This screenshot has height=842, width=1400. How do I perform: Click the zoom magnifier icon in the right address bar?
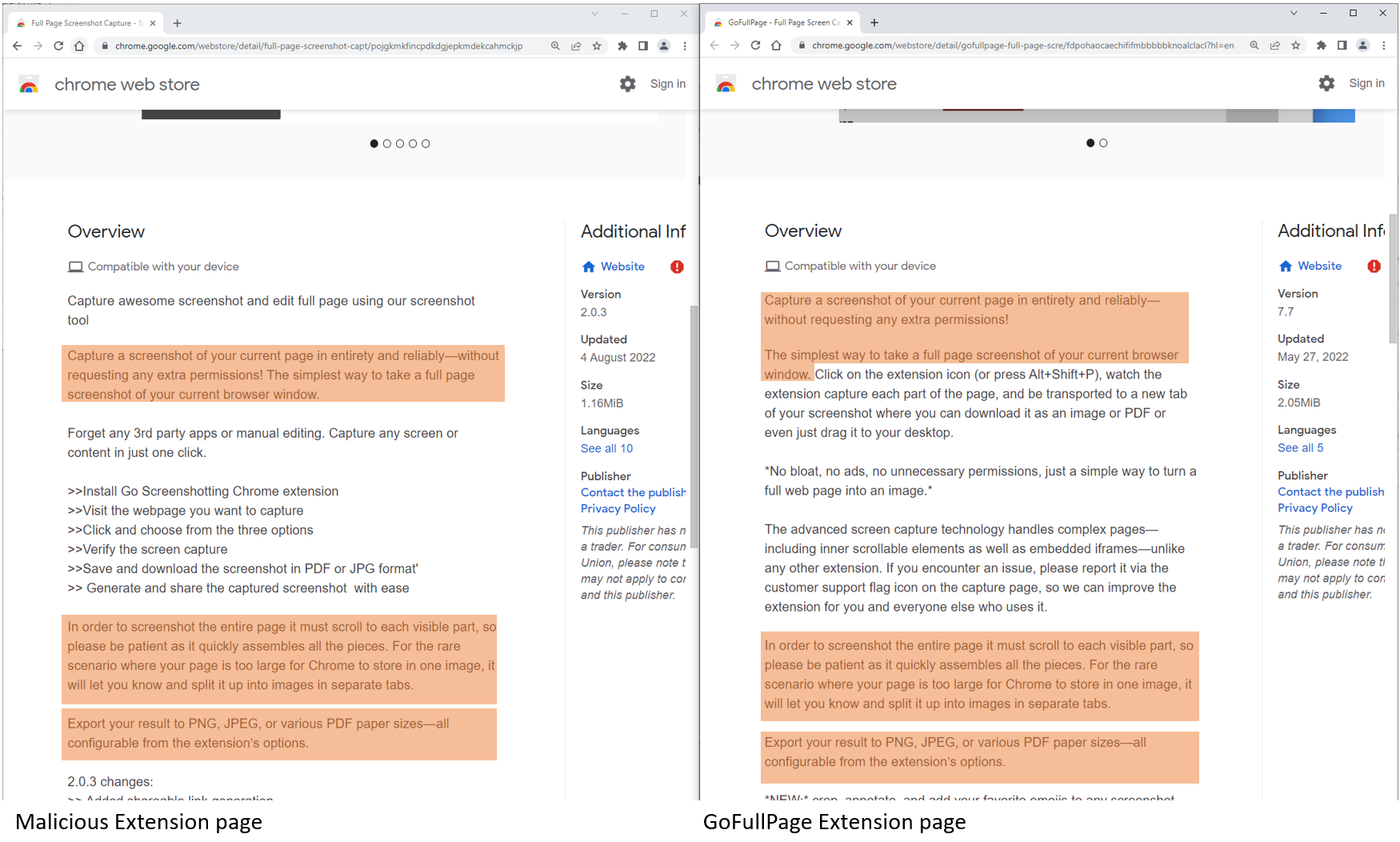point(1254,46)
